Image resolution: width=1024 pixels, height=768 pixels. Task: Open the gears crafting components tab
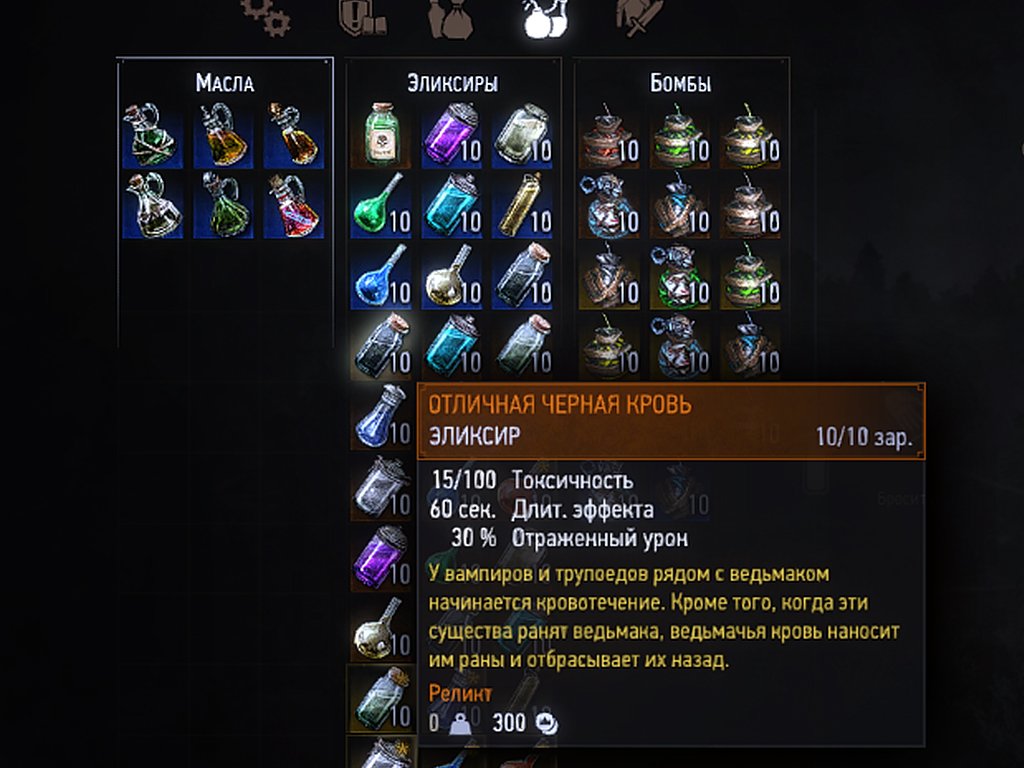tap(265, 16)
